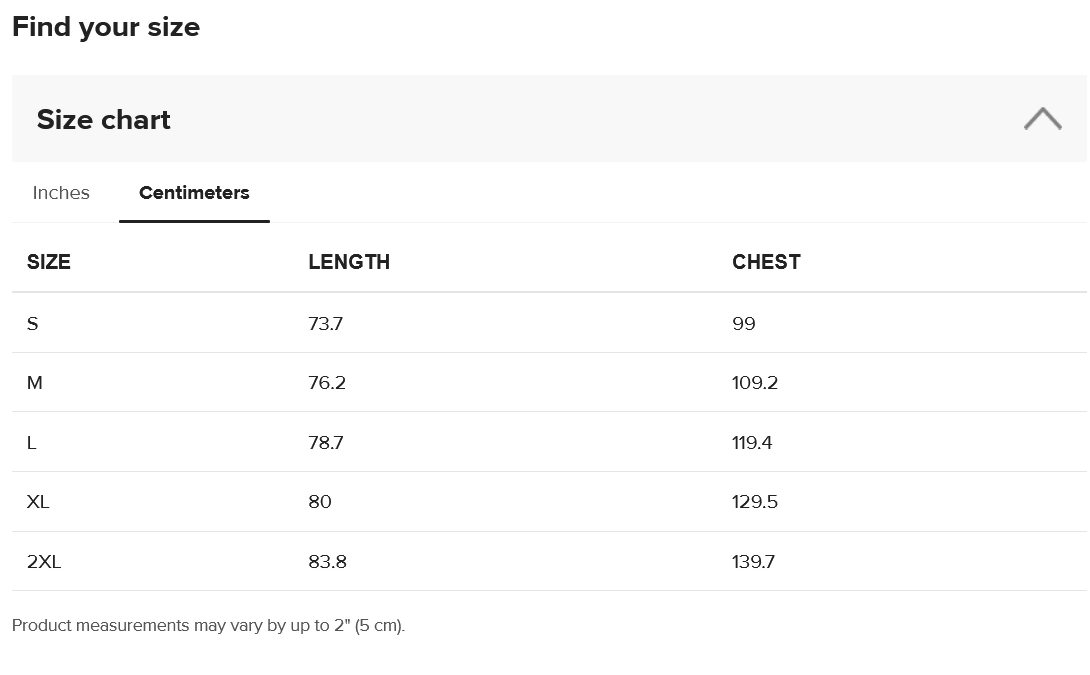Select the 2XL size row label
This screenshot has width=1090, height=675.
pos(44,562)
